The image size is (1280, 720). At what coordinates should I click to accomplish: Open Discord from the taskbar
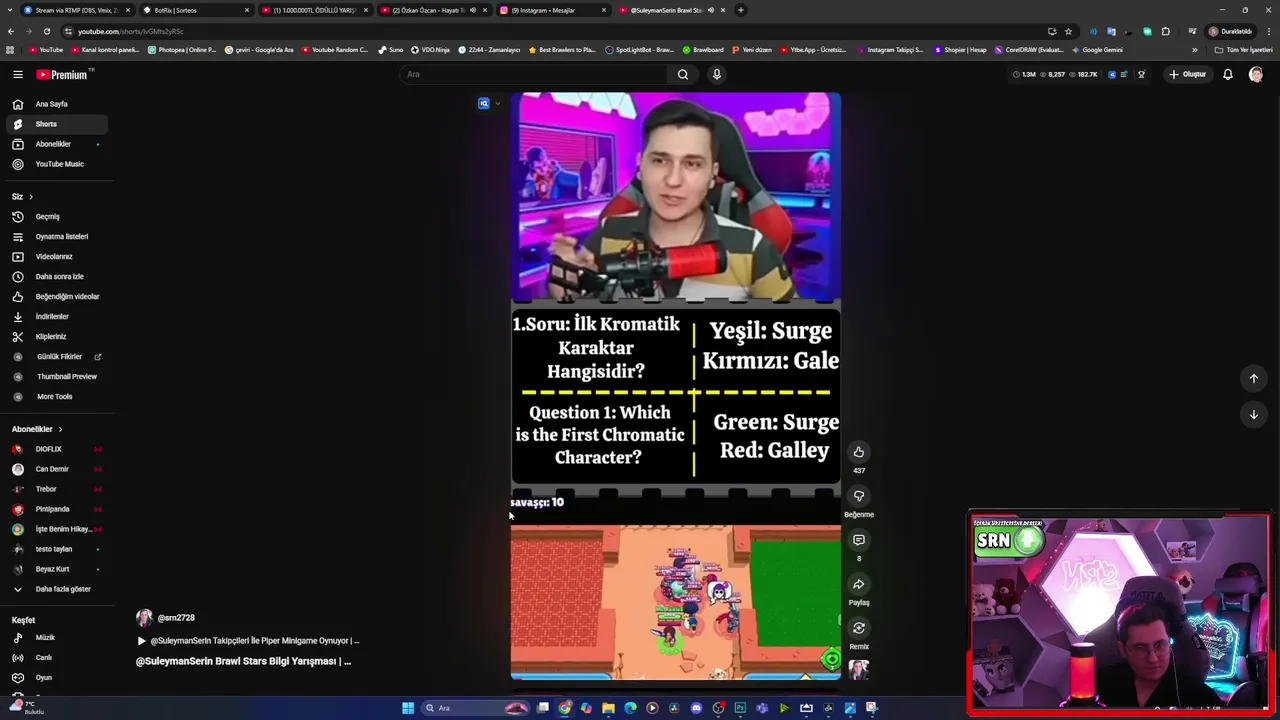pos(696,708)
